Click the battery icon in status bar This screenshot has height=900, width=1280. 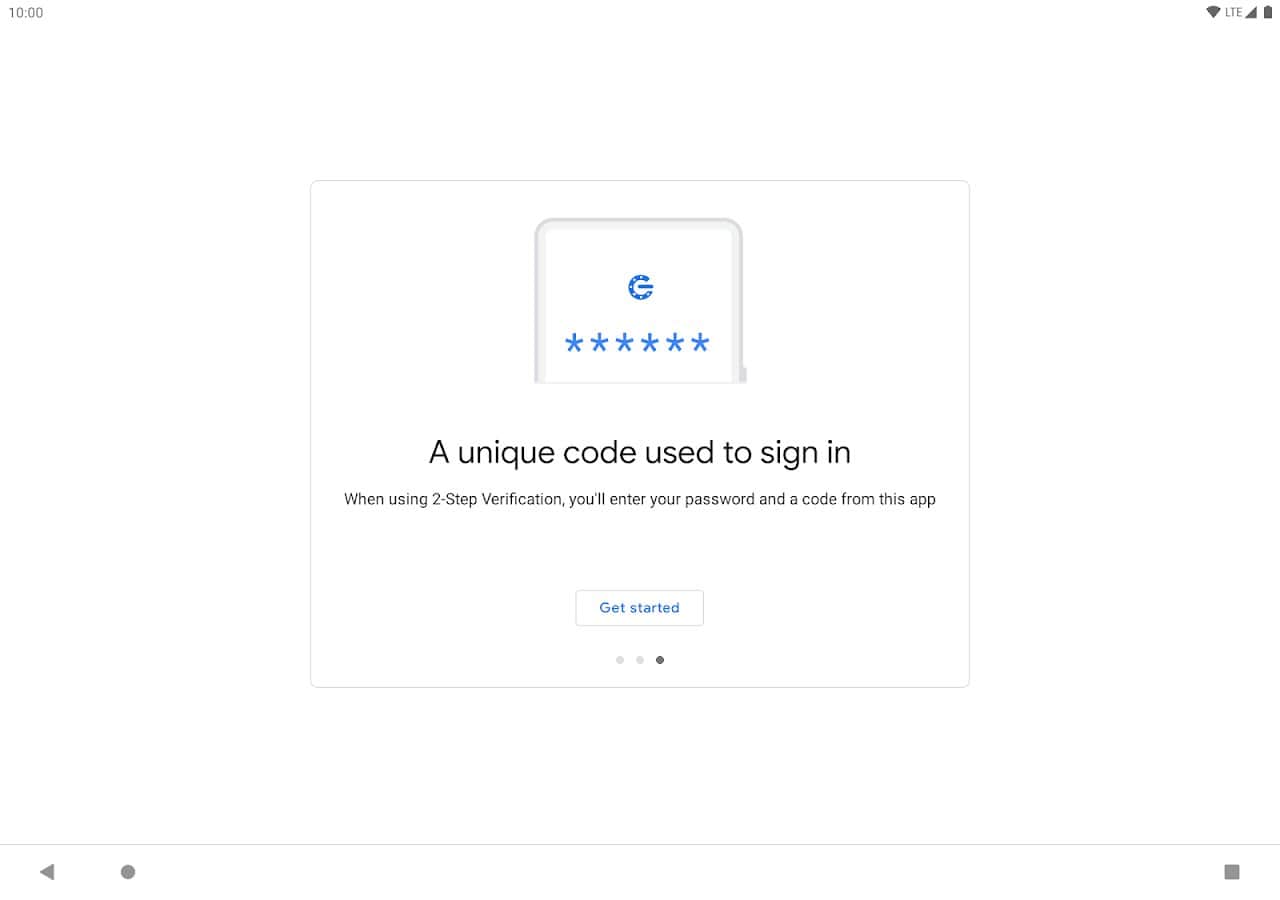pos(1267,12)
